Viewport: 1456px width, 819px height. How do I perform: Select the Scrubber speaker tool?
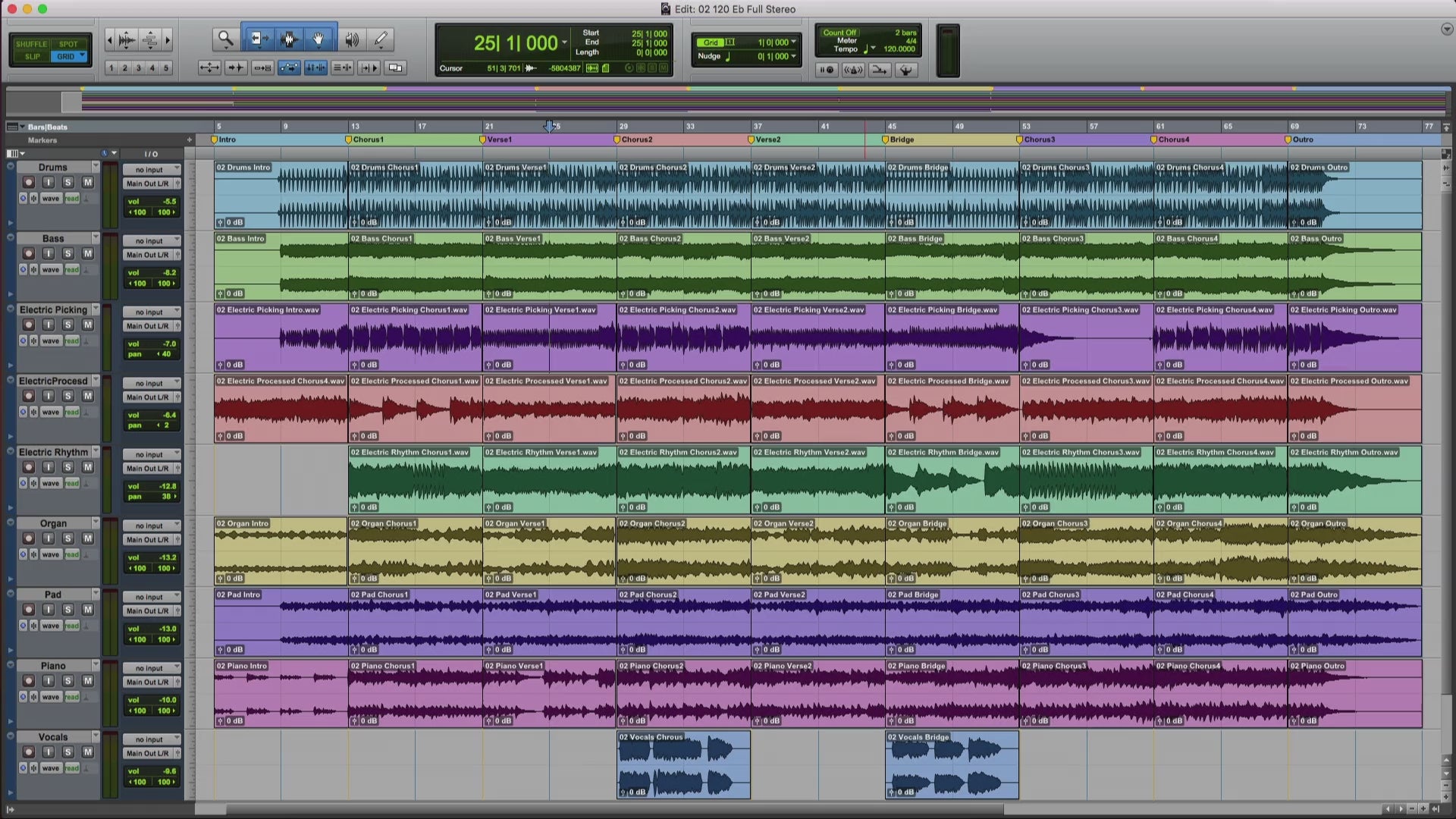point(352,39)
